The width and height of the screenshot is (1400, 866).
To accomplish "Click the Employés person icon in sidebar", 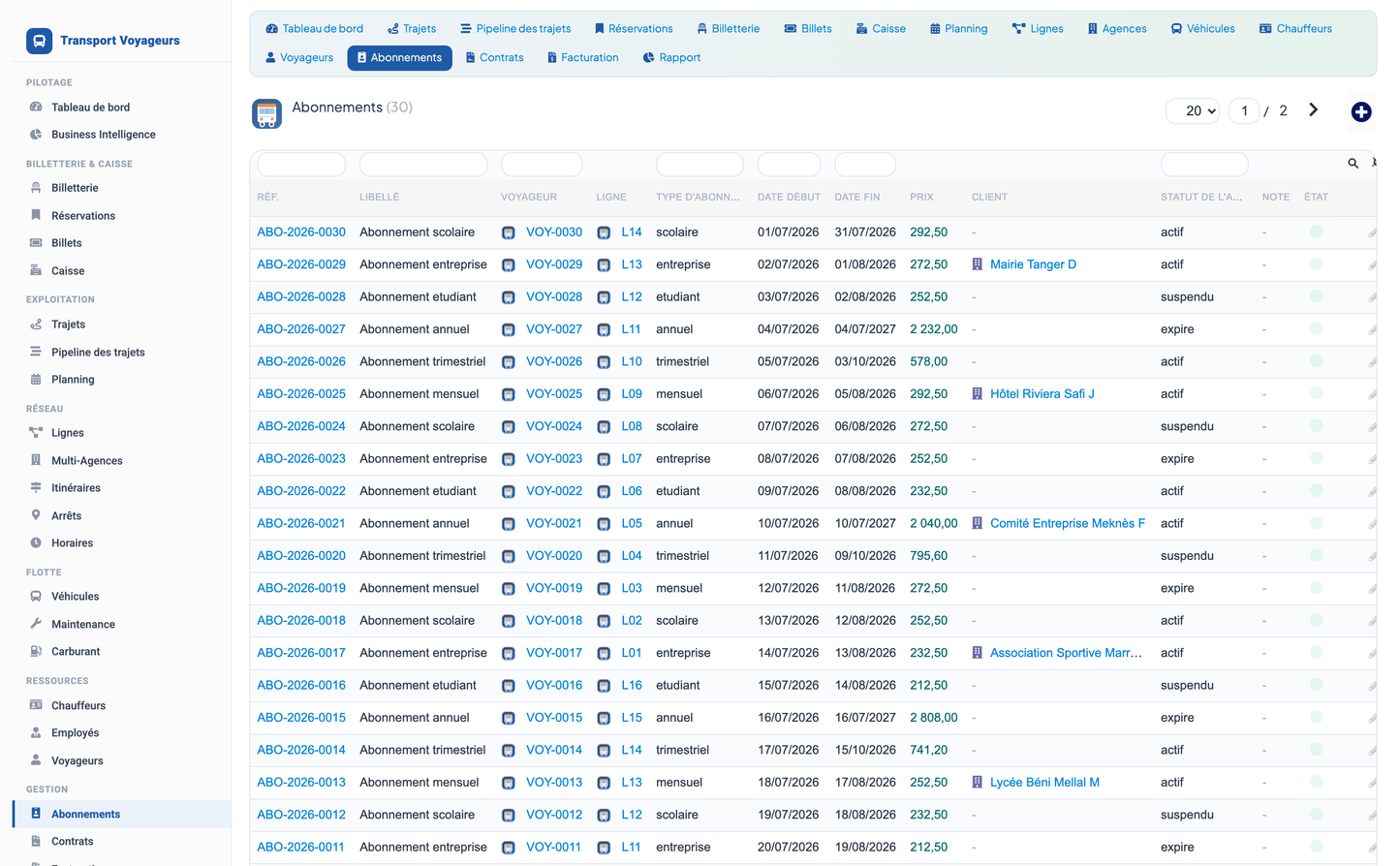I will point(36,733).
